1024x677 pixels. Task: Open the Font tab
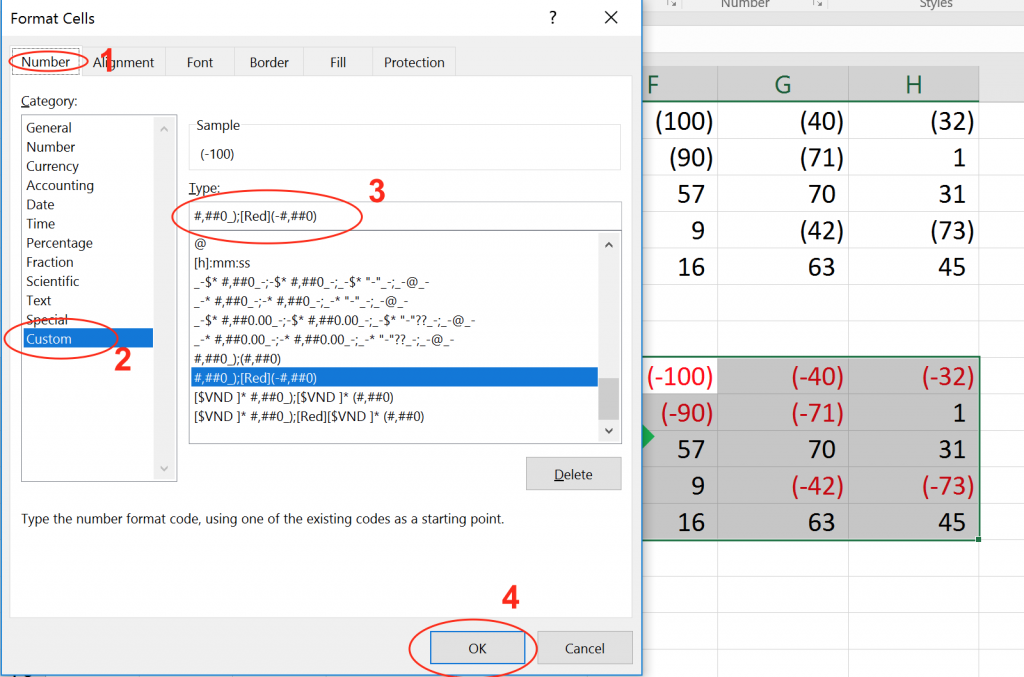coord(199,61)
